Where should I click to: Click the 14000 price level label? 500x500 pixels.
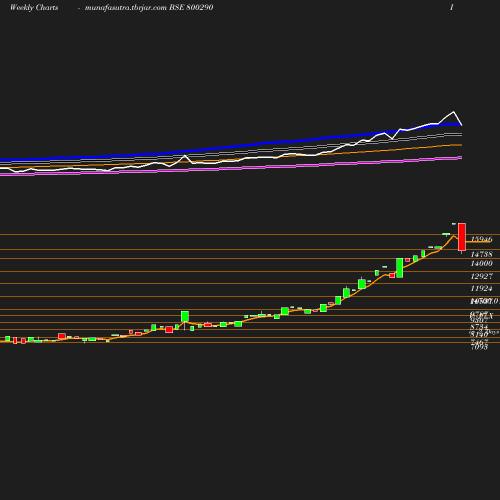[x=481, y=263]
